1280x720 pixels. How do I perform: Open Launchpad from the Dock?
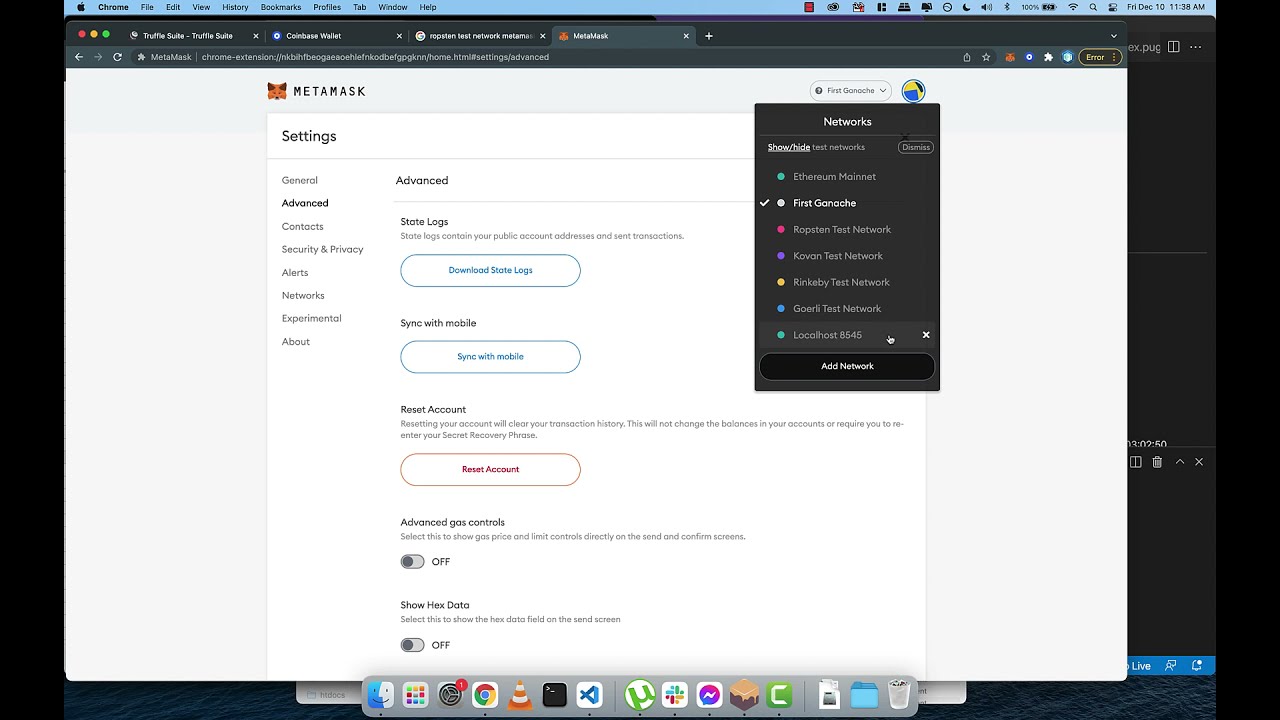(x=415, y=694)
